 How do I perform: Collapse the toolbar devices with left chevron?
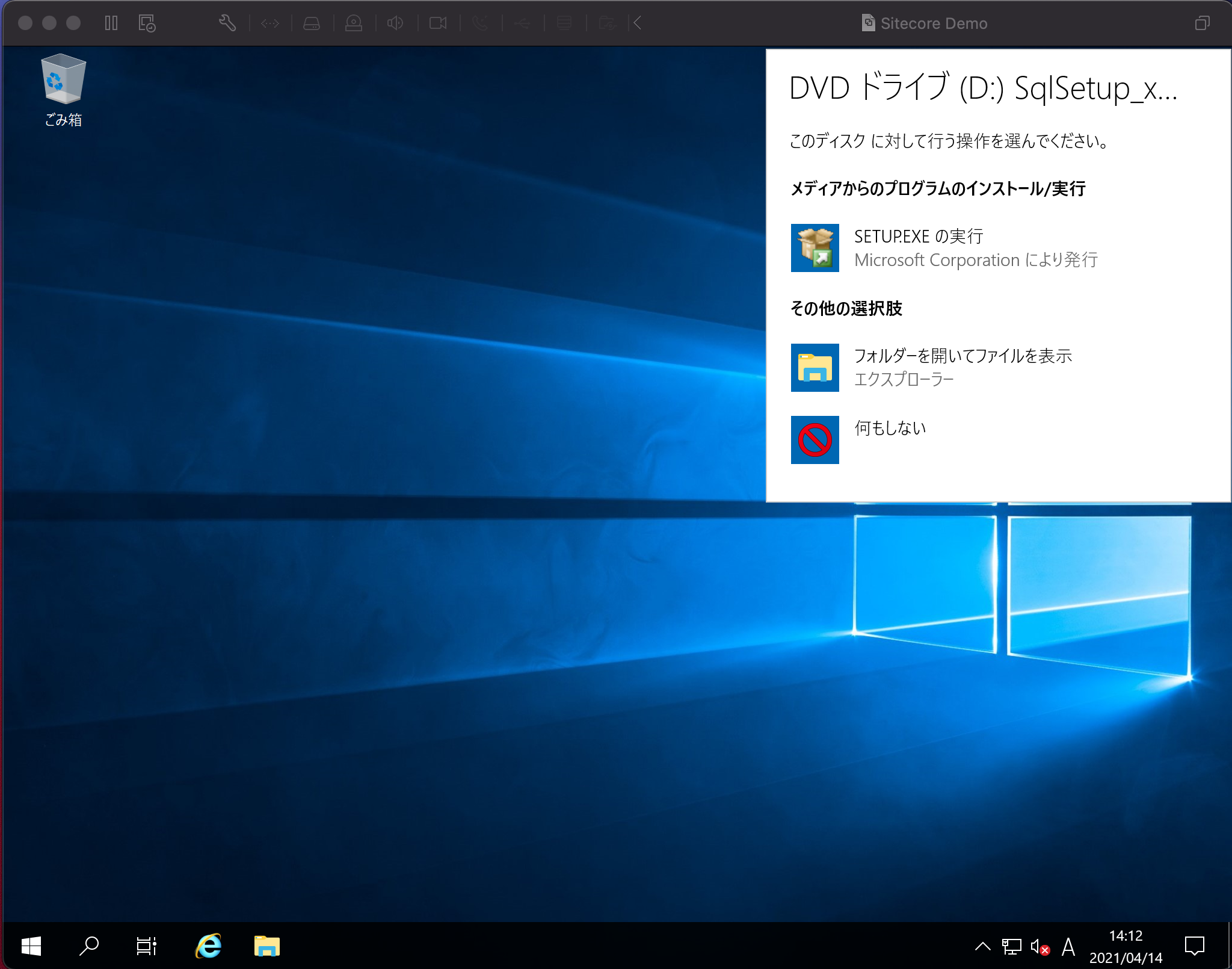tap(638, 23)
